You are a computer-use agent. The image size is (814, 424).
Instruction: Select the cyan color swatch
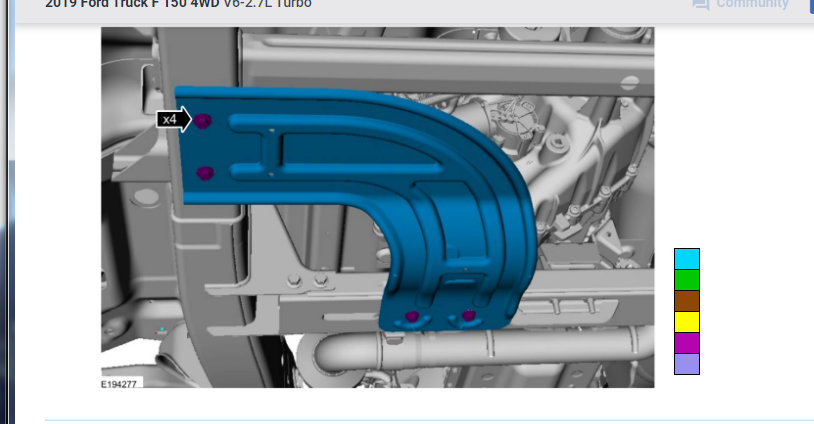687,259
